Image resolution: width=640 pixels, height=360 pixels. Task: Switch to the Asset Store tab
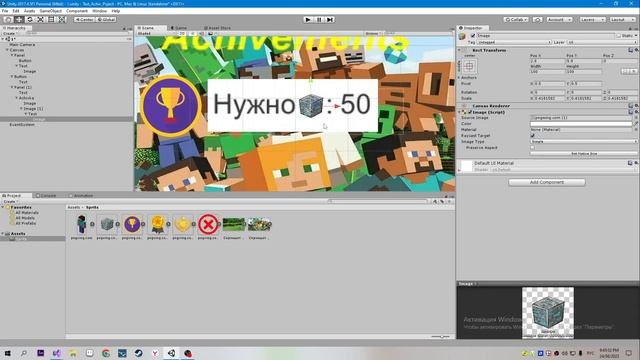[217, 28]
